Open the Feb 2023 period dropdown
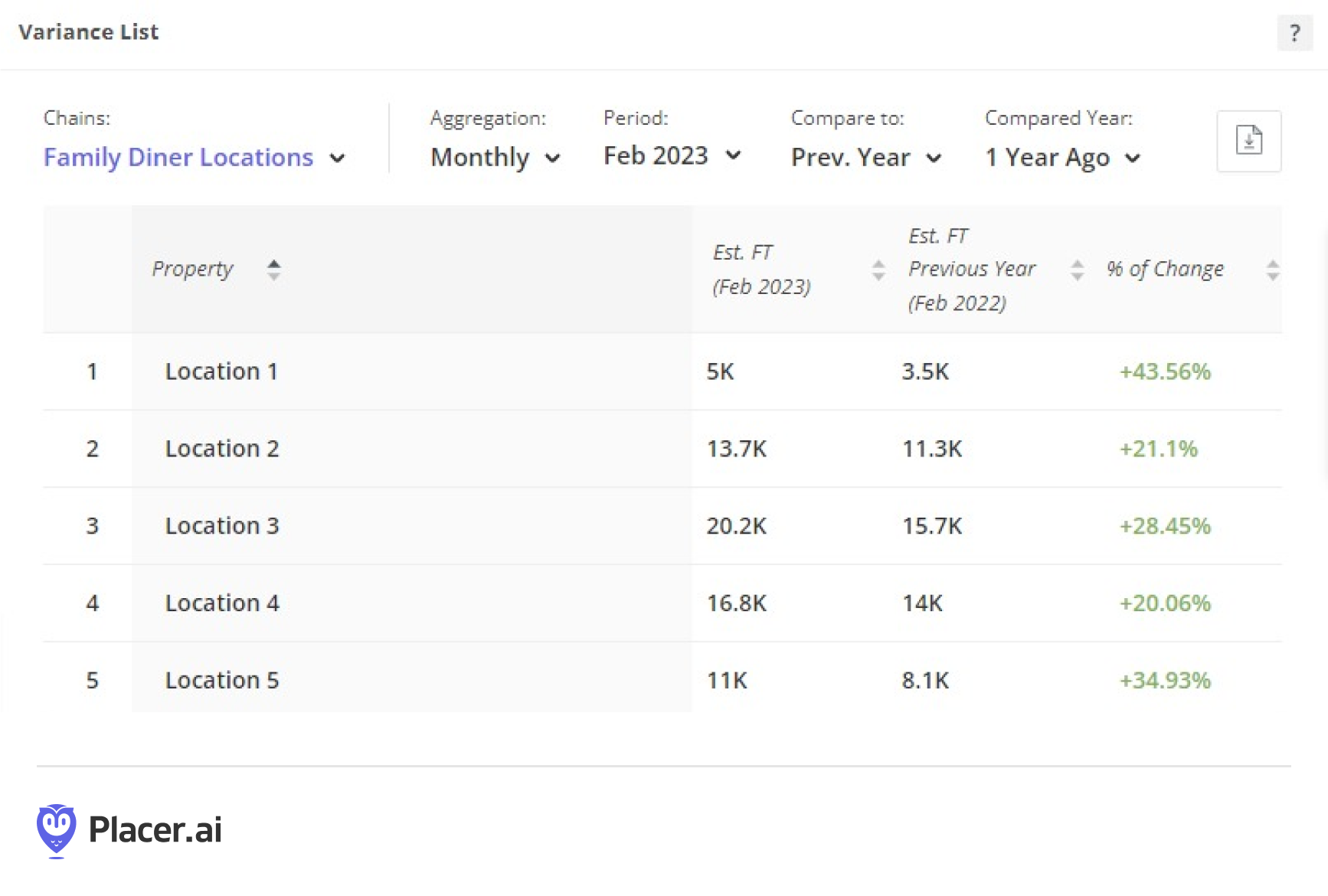Viewport: 1328px width, 896px height. click(672, 156)
